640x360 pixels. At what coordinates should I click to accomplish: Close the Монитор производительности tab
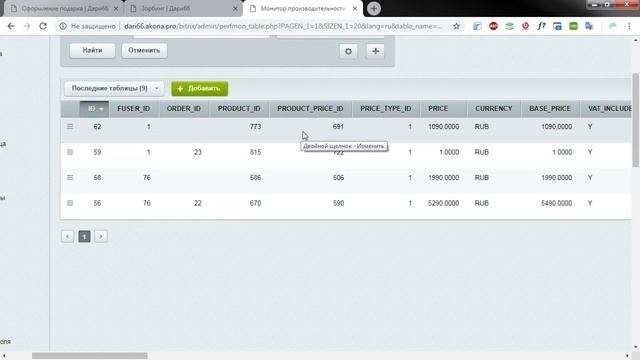point(355,8)
